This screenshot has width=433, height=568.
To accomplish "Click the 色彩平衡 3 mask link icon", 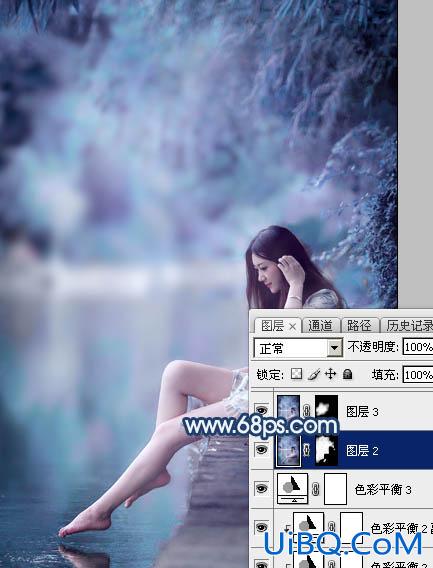I will pos(316,489).
